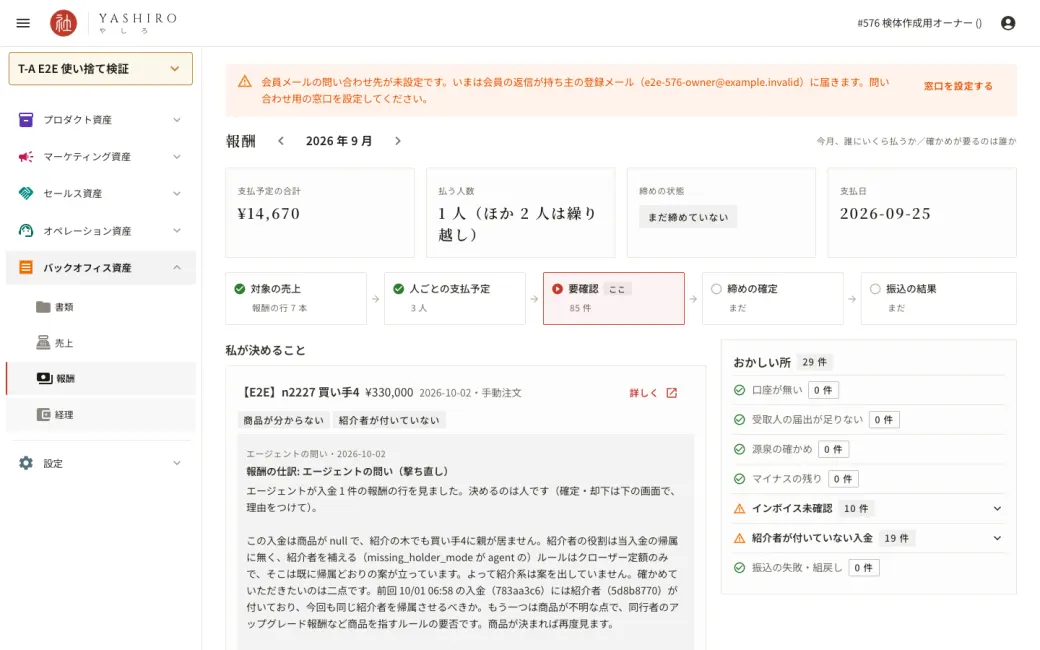
Task: Click the external-link icon beside 詳しく
Action: (671, 393)
